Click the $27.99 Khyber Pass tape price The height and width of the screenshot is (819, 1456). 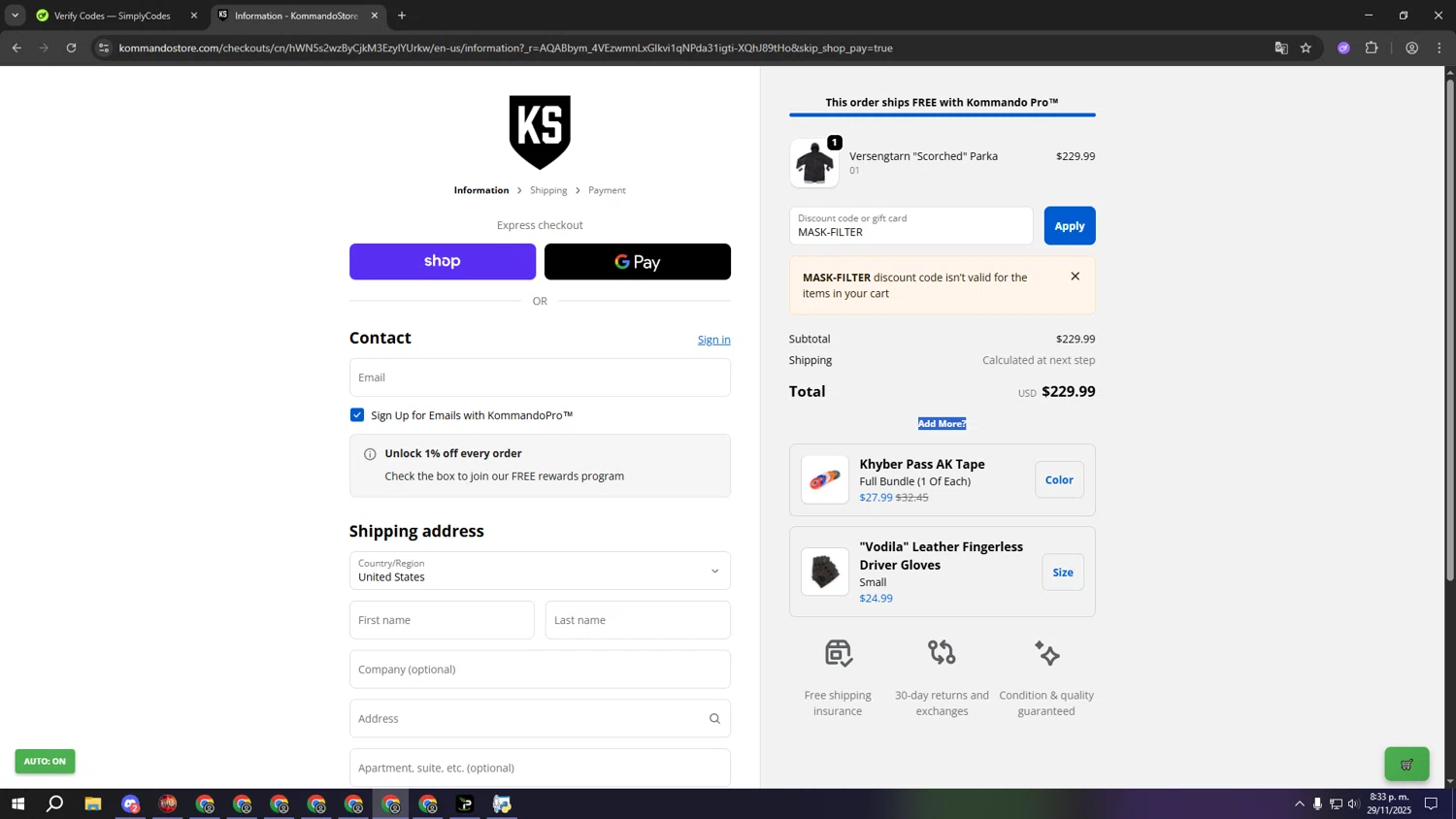876,498
